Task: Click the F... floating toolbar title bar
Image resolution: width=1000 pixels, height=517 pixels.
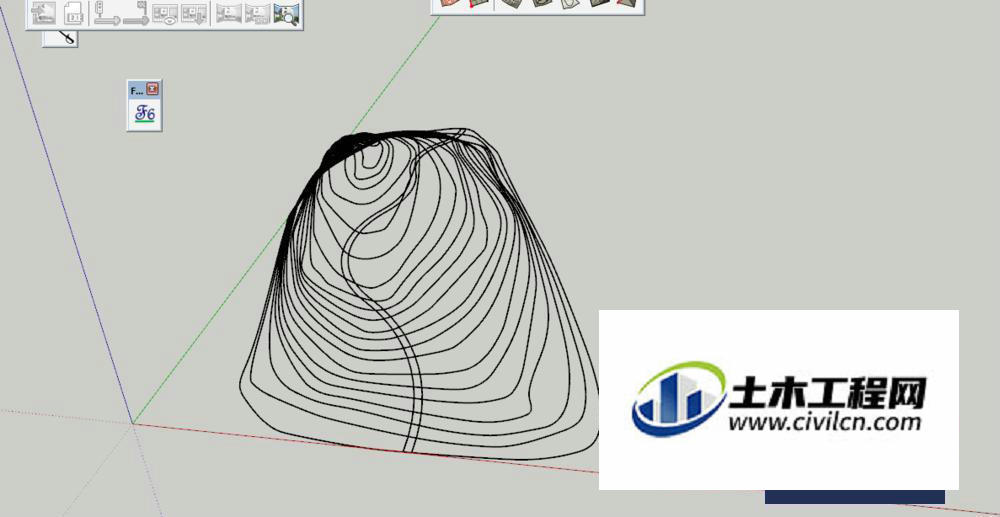Action: click(x=144, y=89)
